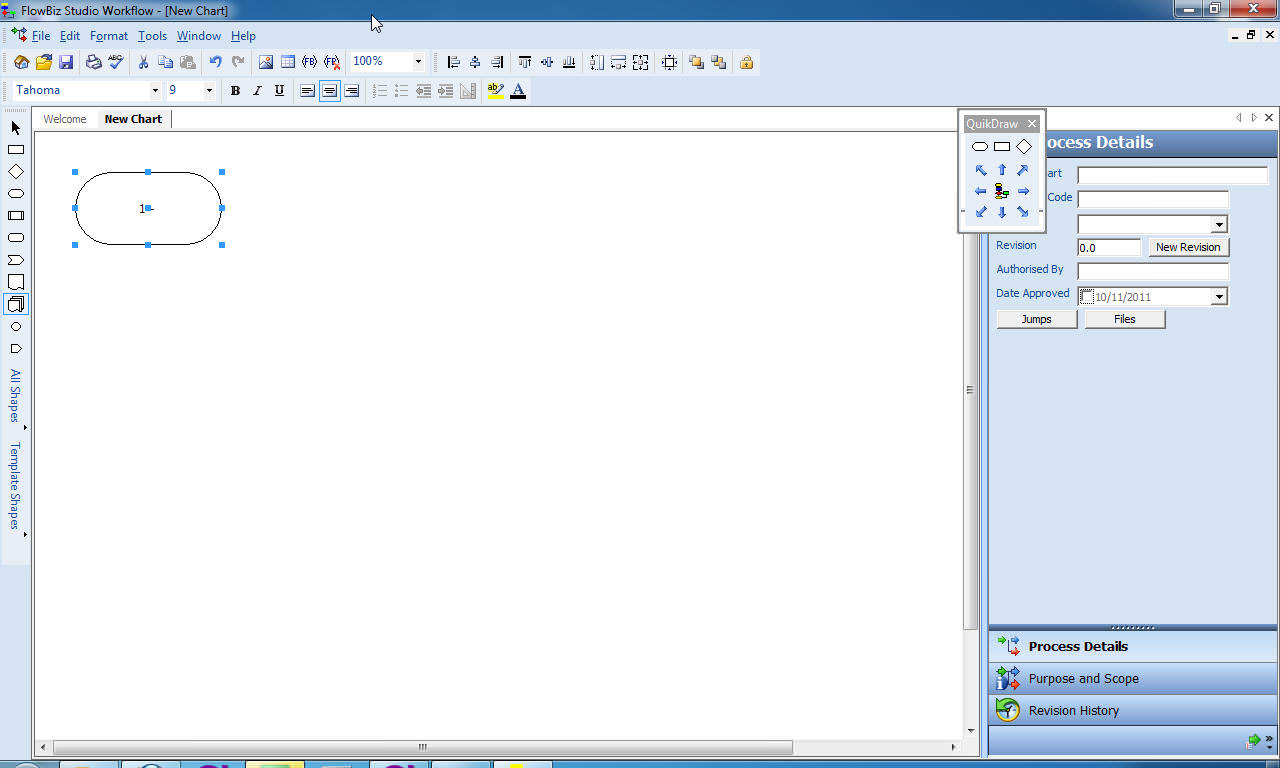Click the New Revision button
The image size is (1280, 768).
click(x=1188, y=247)
